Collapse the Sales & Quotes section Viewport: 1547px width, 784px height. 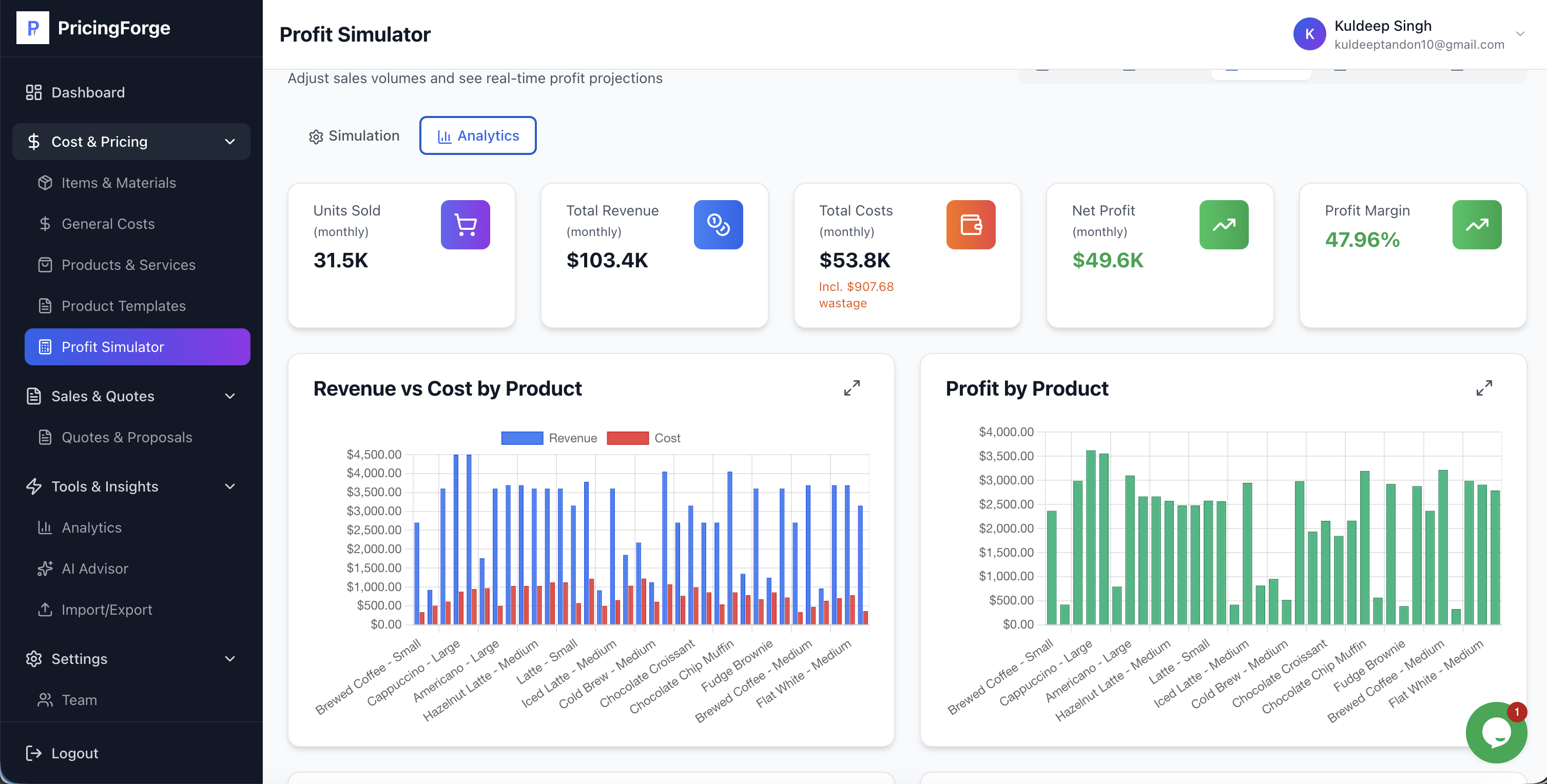coord(229,396)
